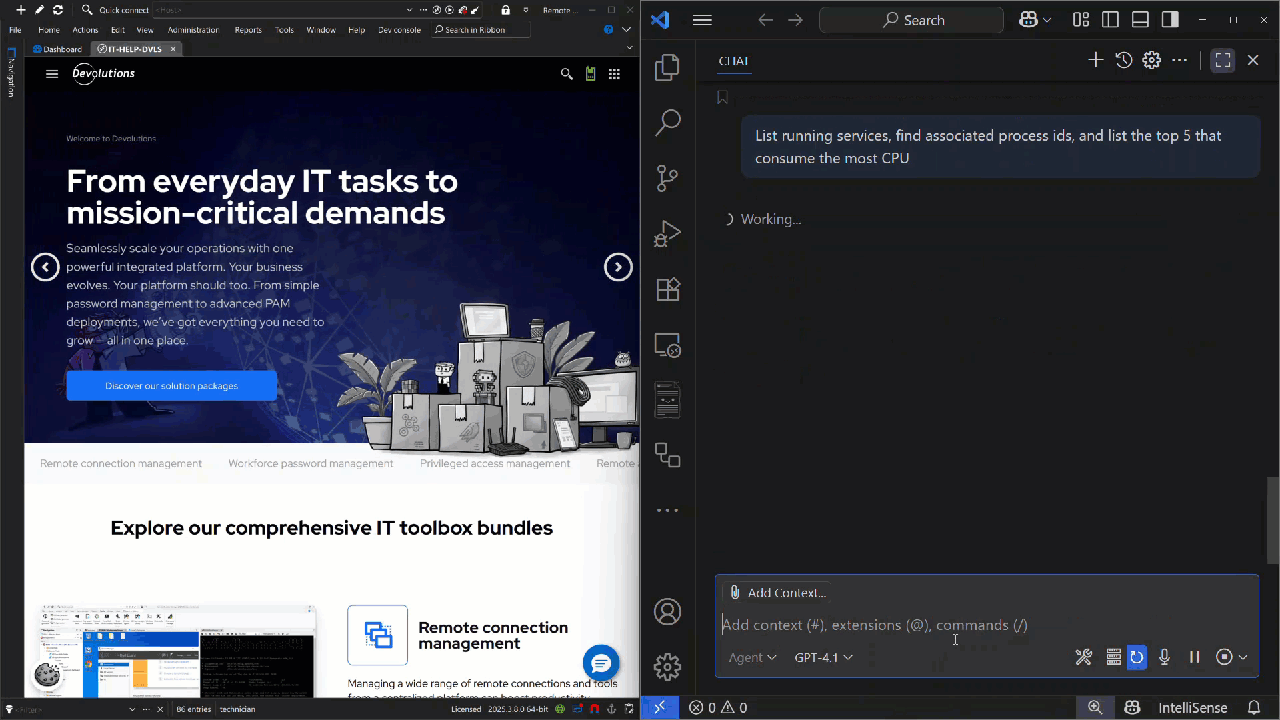Click the VS Code chat vertical scrollbar
The width and height of the screenshot is (1280, 720).
1273,520
